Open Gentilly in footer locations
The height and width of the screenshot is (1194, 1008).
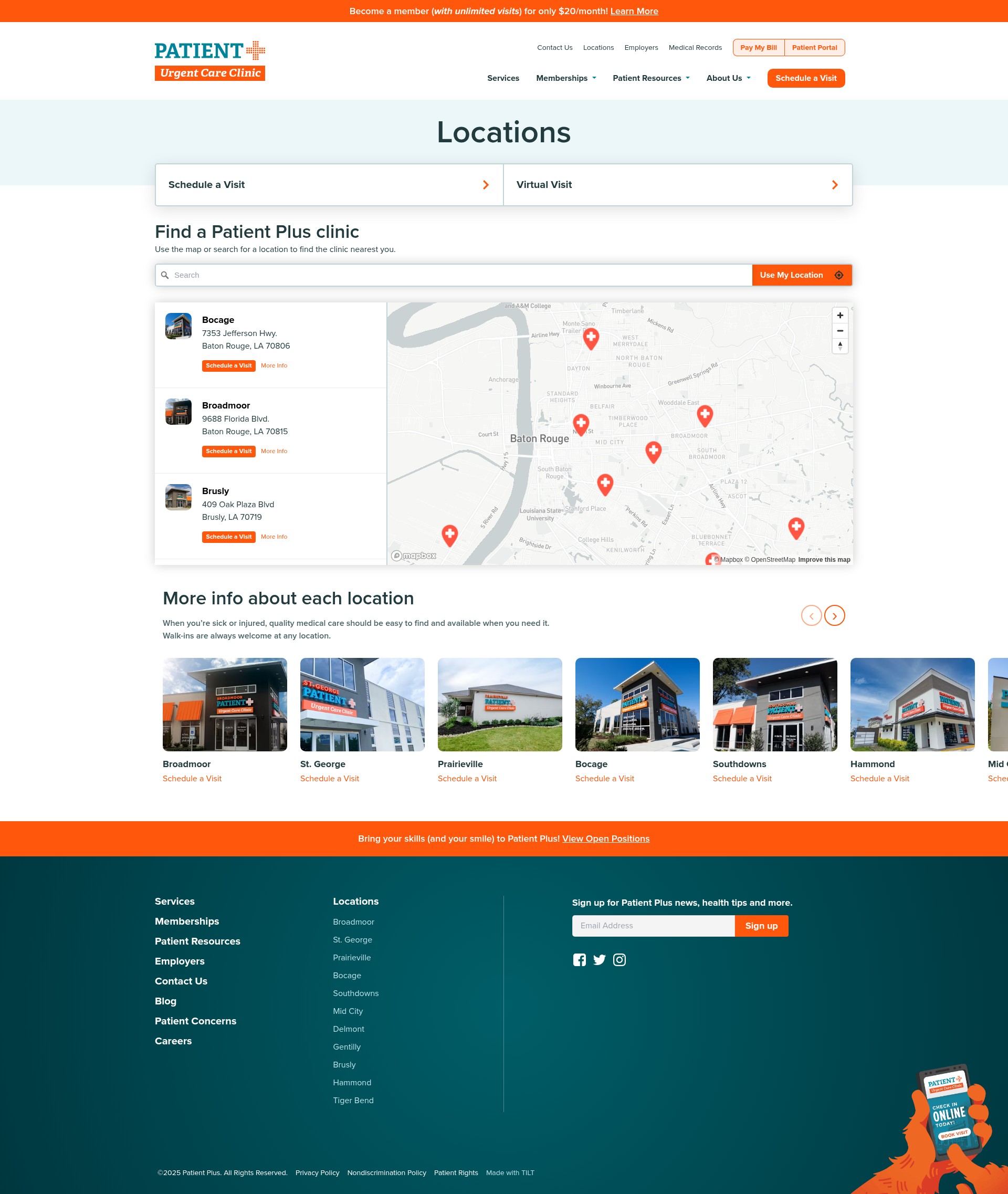pos(346,1046)
